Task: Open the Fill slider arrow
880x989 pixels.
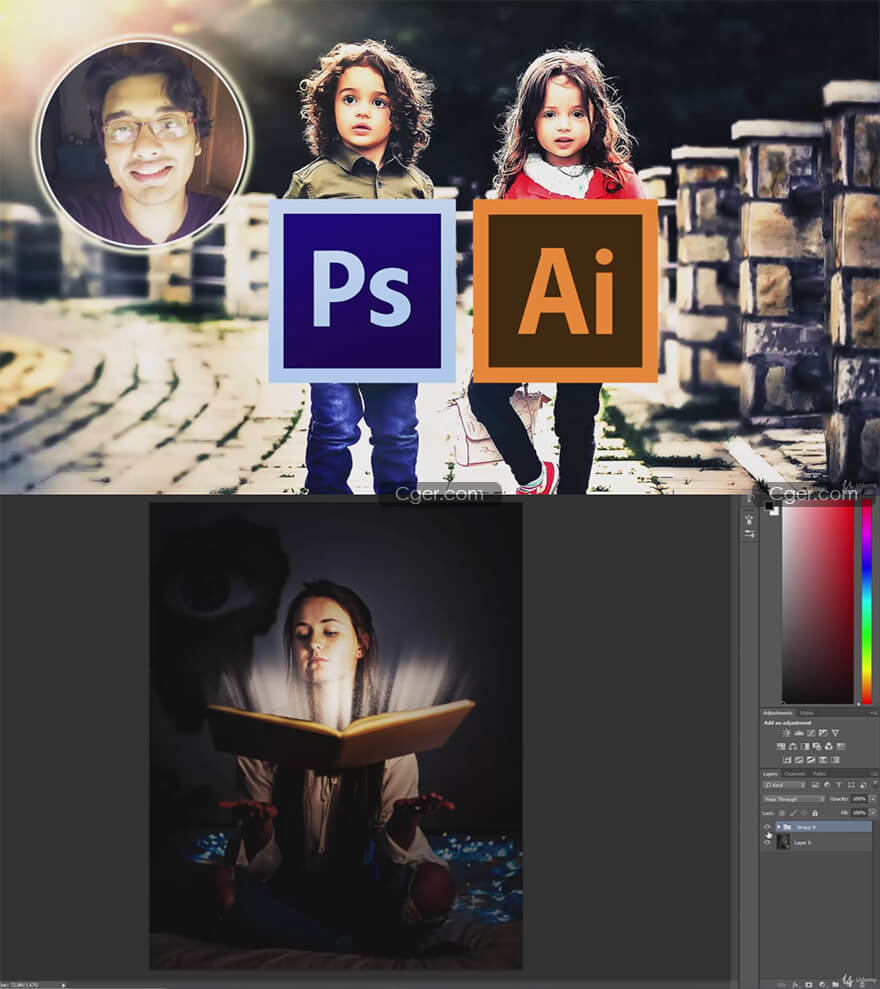Action: [872, 813]
